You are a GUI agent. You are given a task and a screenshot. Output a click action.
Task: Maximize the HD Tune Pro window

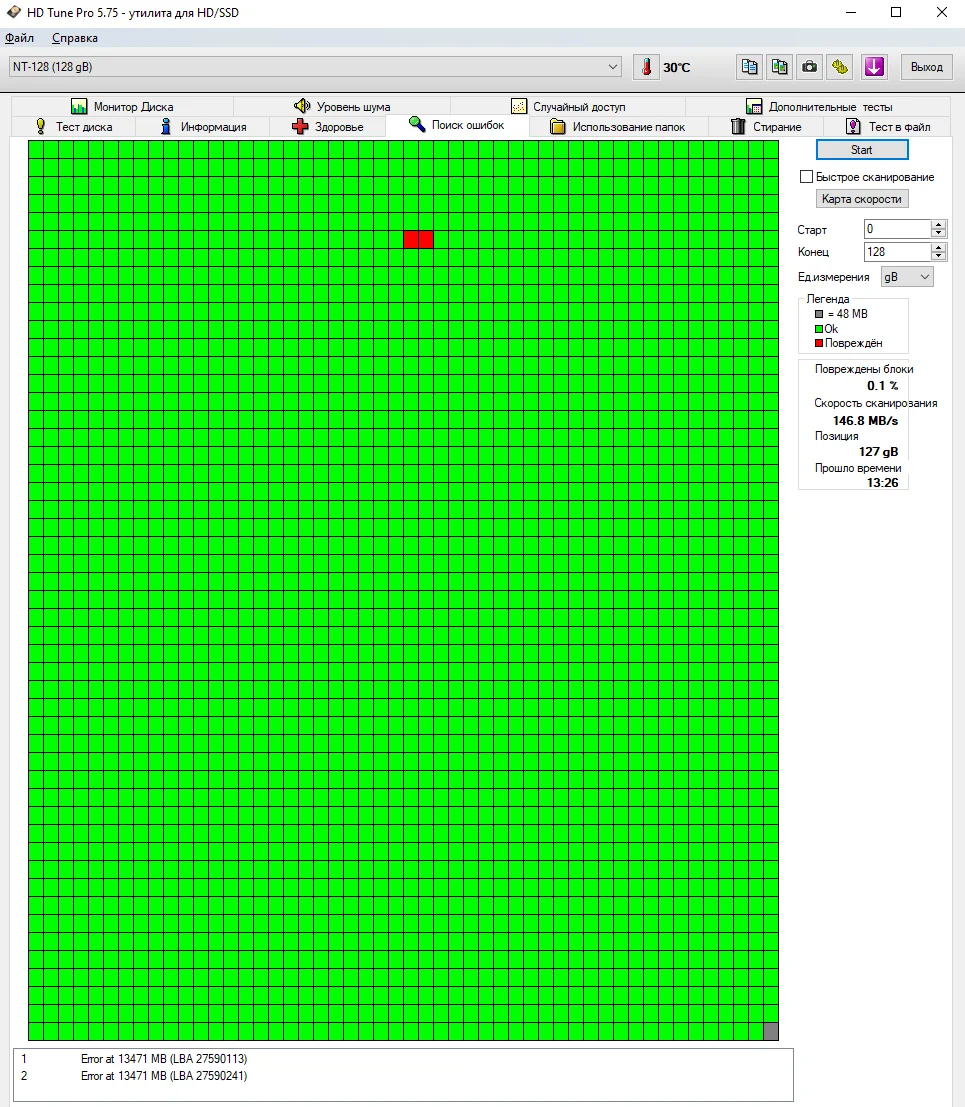coord(896,12)
